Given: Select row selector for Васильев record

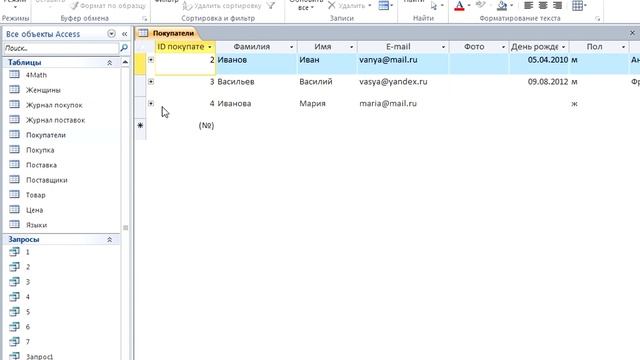Looking at the screenshot, I should (140, 85).
